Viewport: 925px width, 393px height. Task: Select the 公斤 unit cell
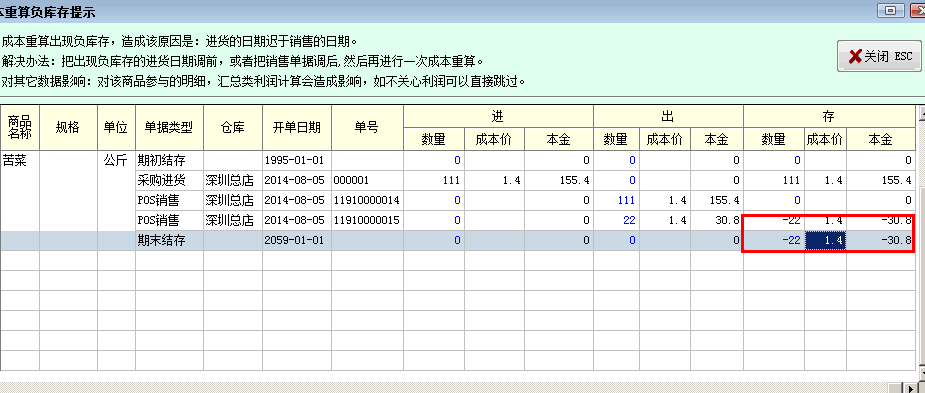tap(117, 160)
